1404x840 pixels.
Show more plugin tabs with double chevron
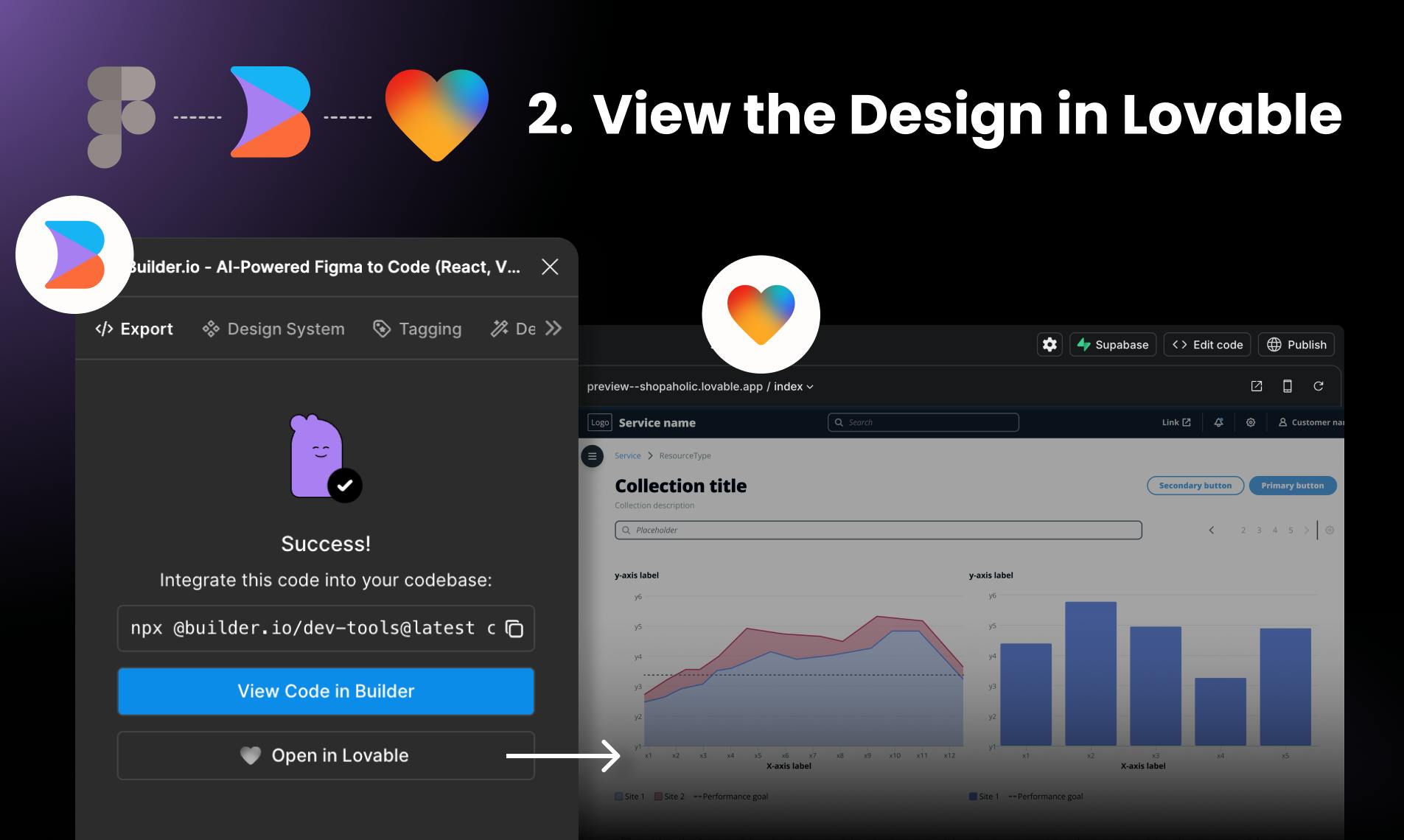click(553, 328)
